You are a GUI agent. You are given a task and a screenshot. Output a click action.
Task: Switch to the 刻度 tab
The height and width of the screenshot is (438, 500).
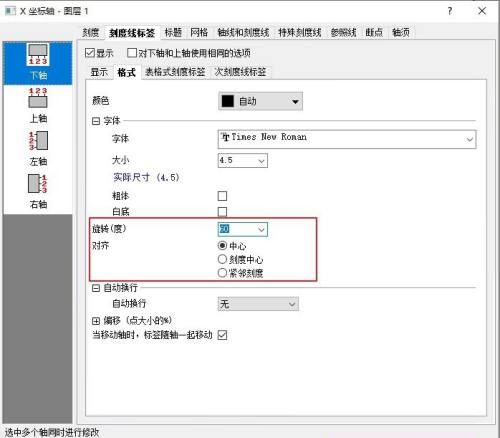pyautogui.click(x=91, y=32)
